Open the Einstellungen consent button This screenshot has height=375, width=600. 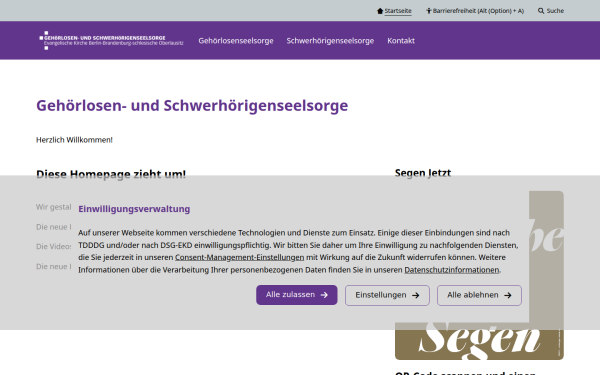[x=387, y=295]
